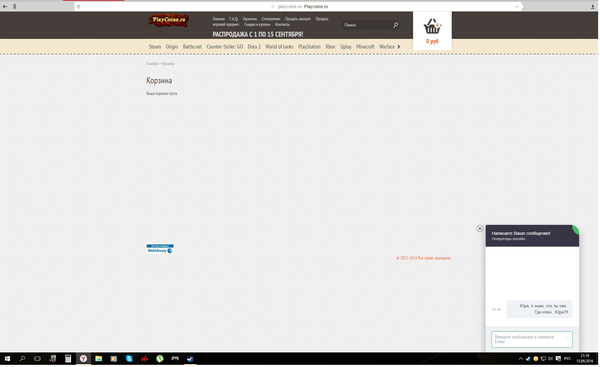This screenshot has width=600, height=367.
Task: Click the PlayStation category link
Action: (x=309, y=47)
